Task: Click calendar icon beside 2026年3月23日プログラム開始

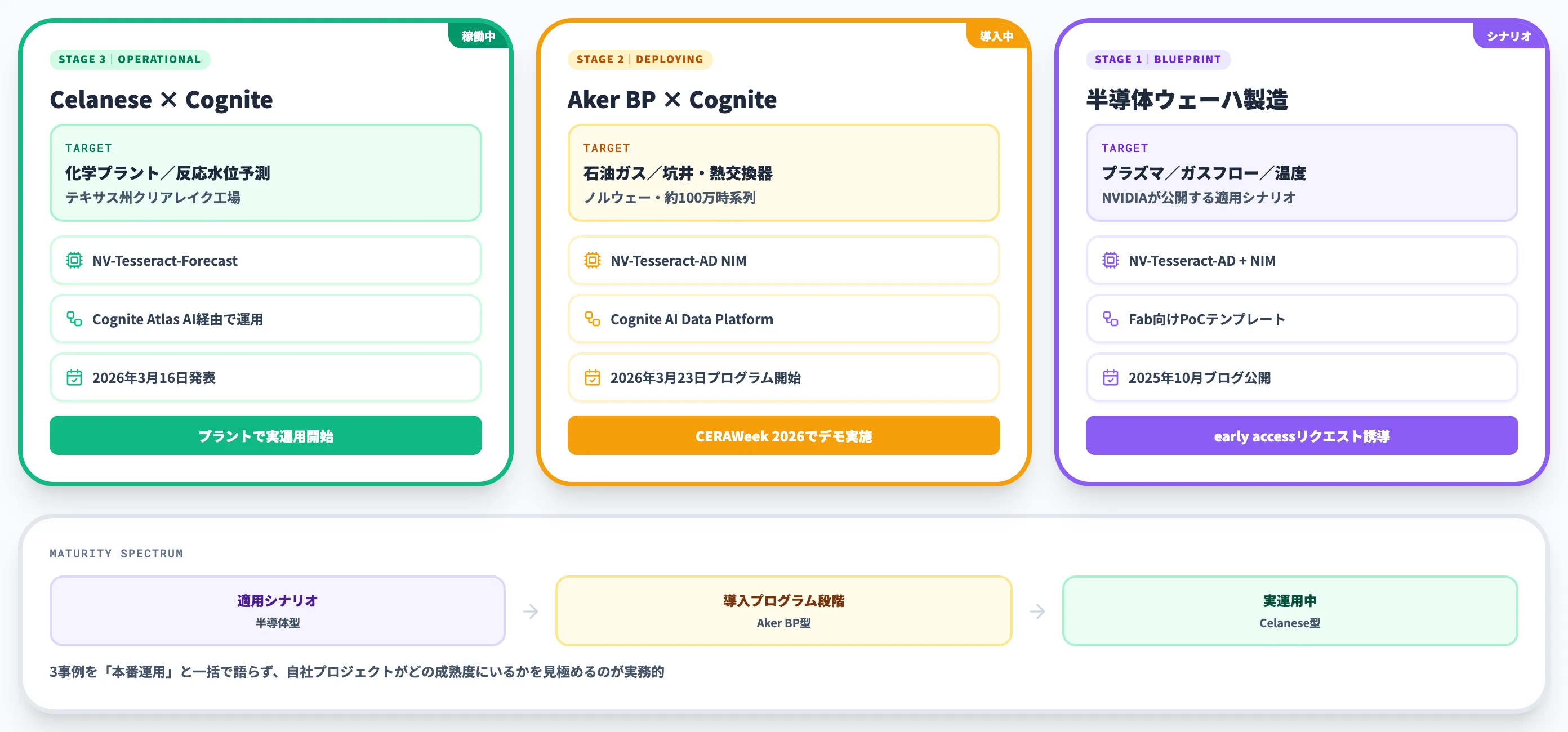Action: 593,377
